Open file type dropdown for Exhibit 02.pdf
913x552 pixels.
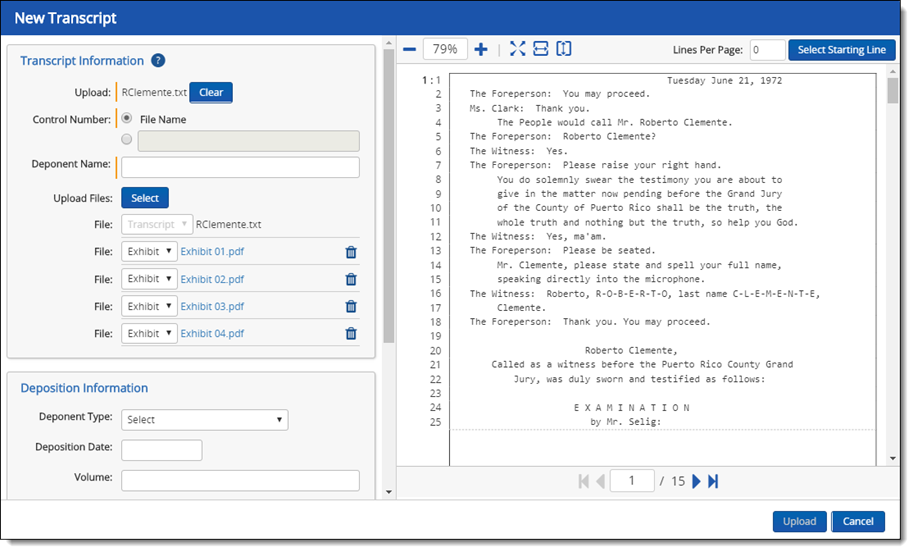pyautogui.click(x=149, y=279)
